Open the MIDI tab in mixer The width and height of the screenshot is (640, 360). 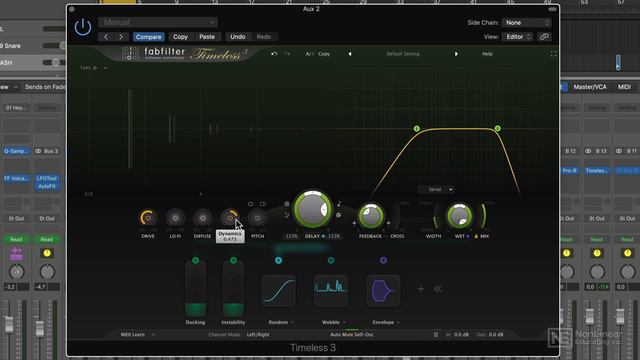(624, 87)
